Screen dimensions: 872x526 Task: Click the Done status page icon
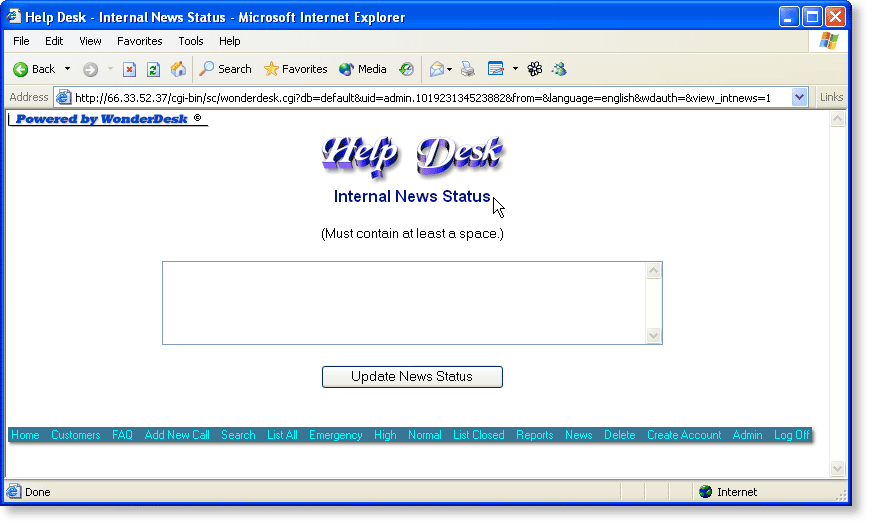14,492
